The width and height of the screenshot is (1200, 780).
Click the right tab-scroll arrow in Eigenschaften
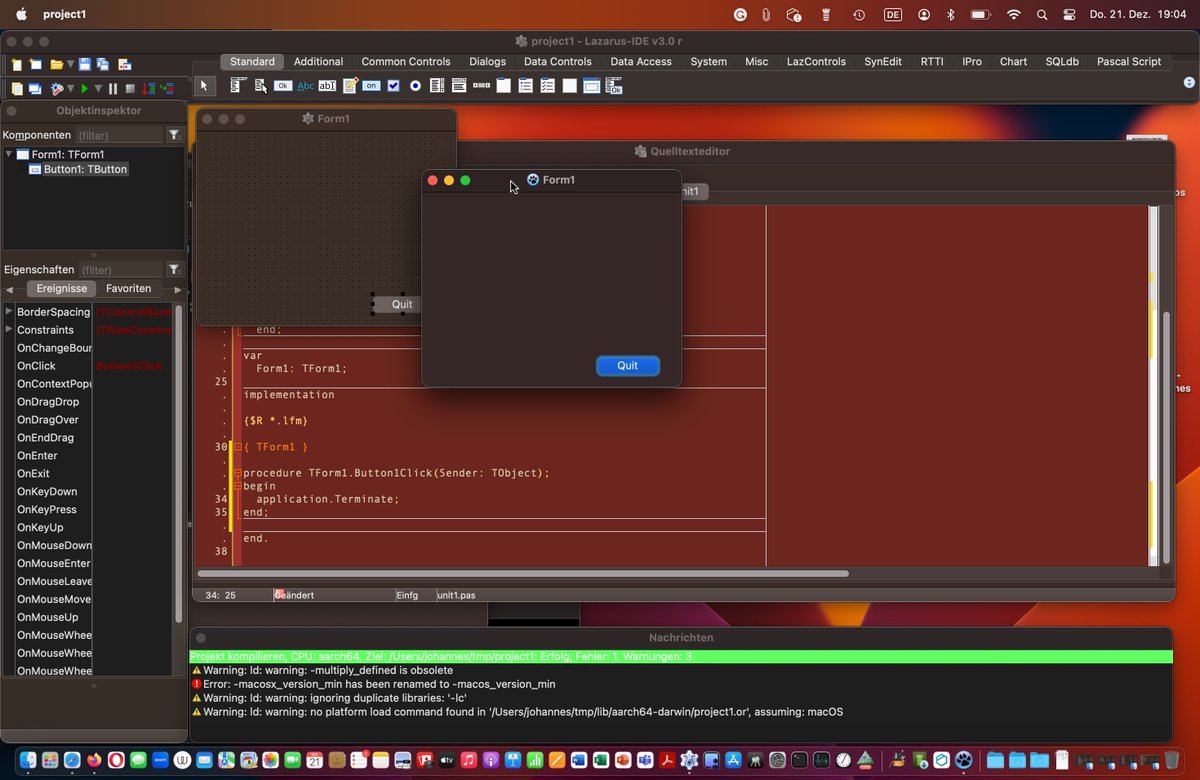pos(179,289)
